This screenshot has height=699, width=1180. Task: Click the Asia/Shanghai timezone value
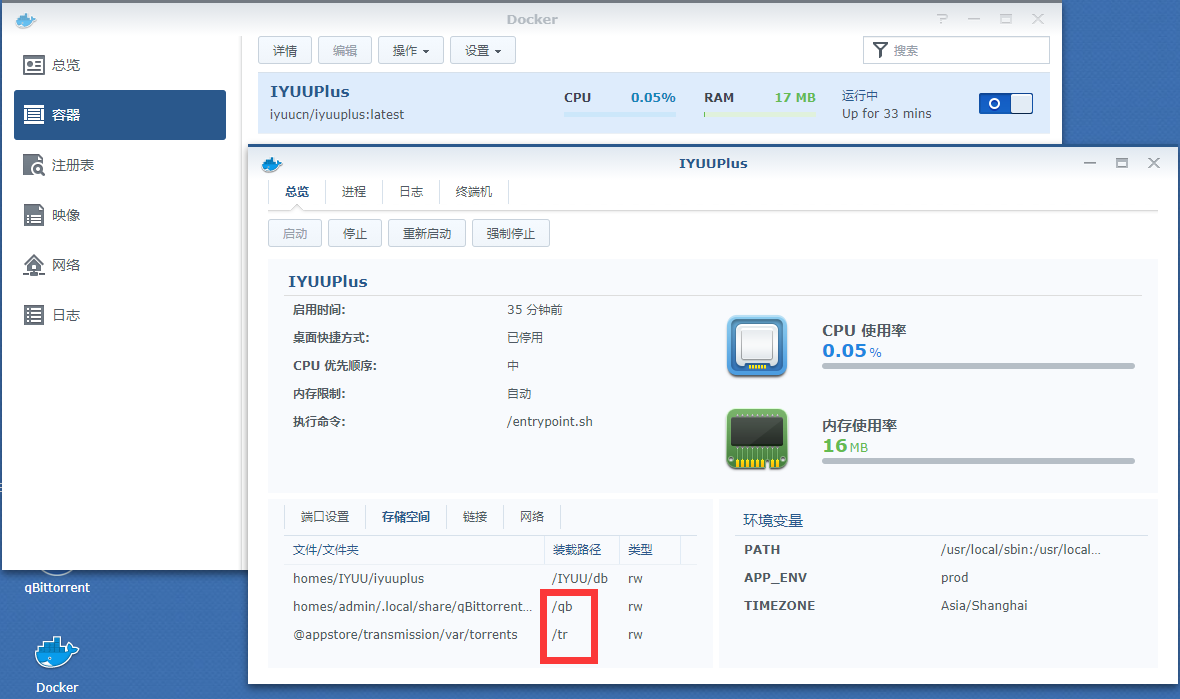pos(984,606)
